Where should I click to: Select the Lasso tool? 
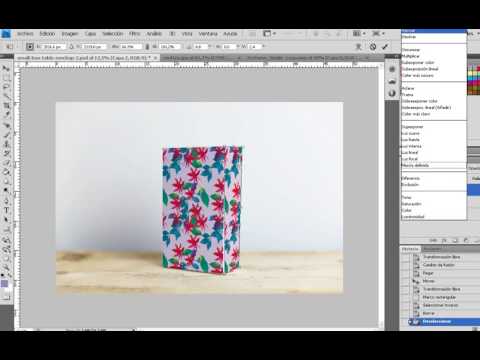tap(6, 87)
